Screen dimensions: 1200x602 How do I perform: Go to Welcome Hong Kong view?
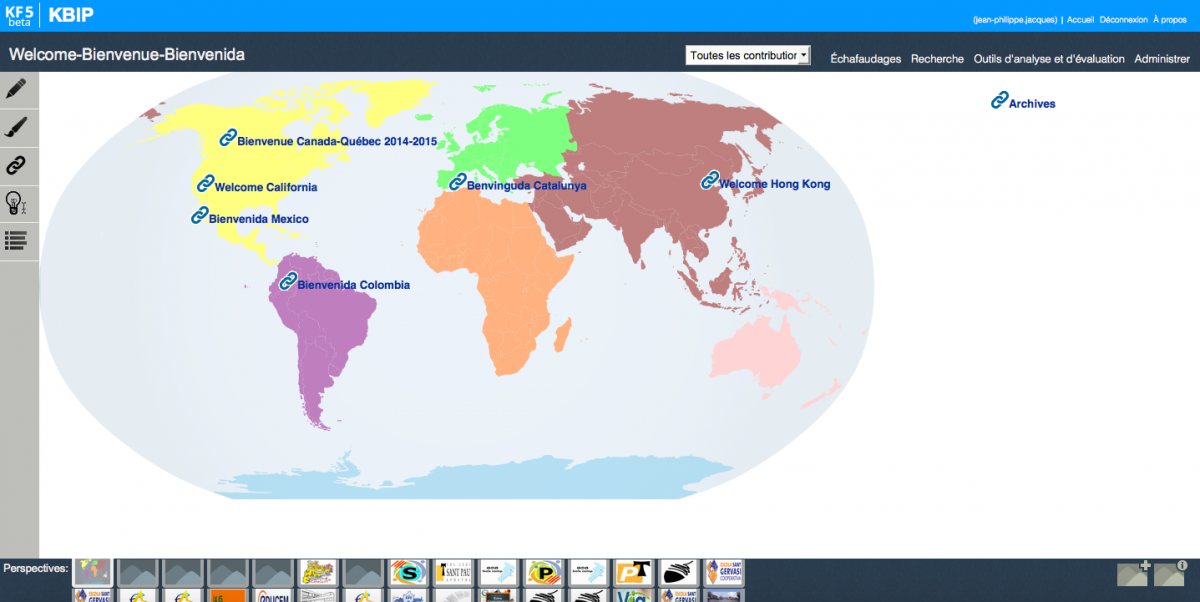774,184
